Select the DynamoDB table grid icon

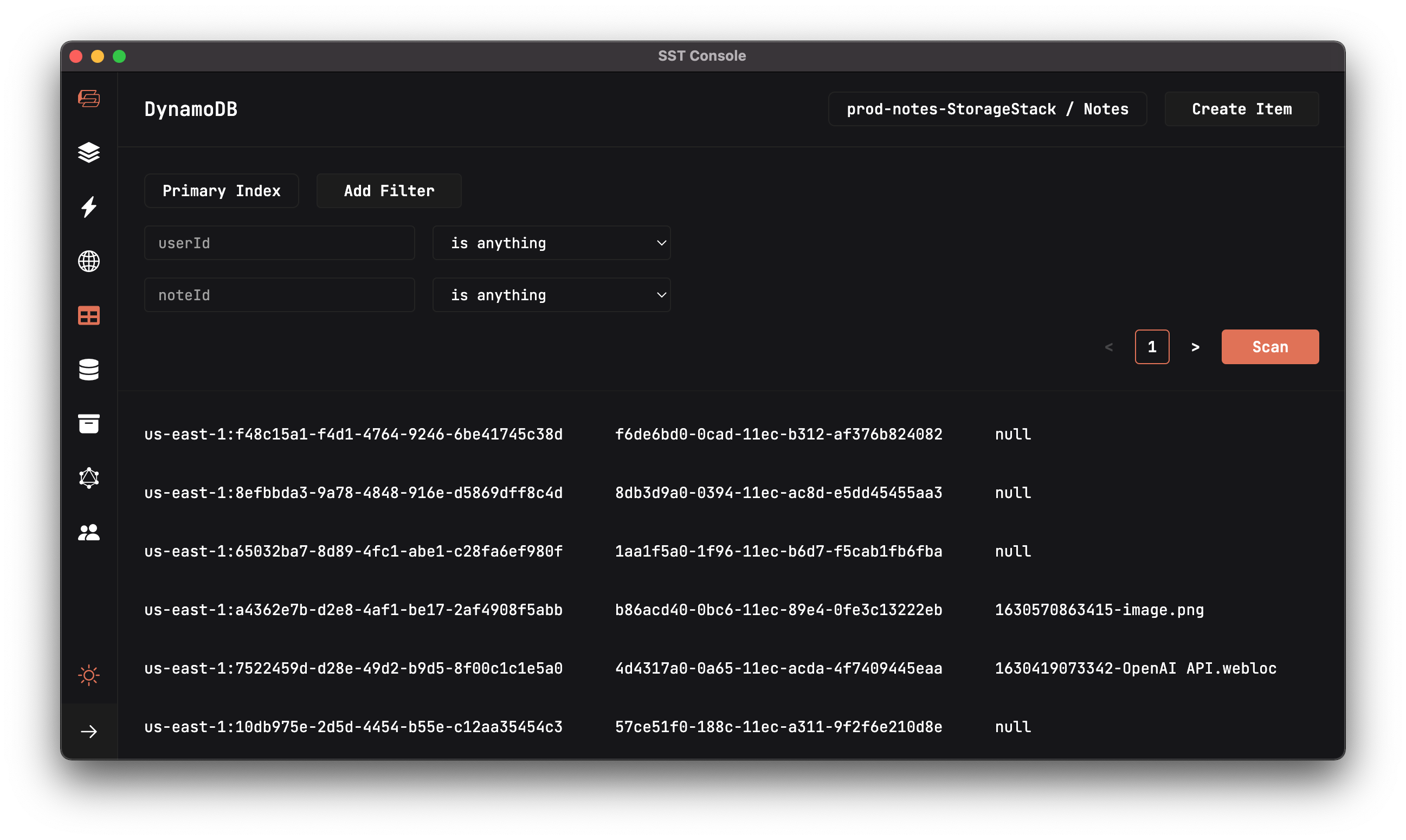click(89, 316)
